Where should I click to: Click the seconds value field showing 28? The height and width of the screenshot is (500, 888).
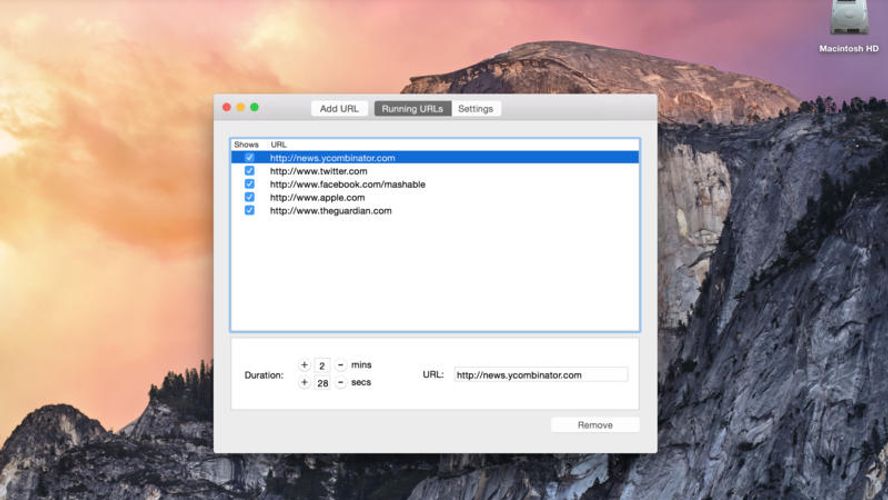point(322,383)
